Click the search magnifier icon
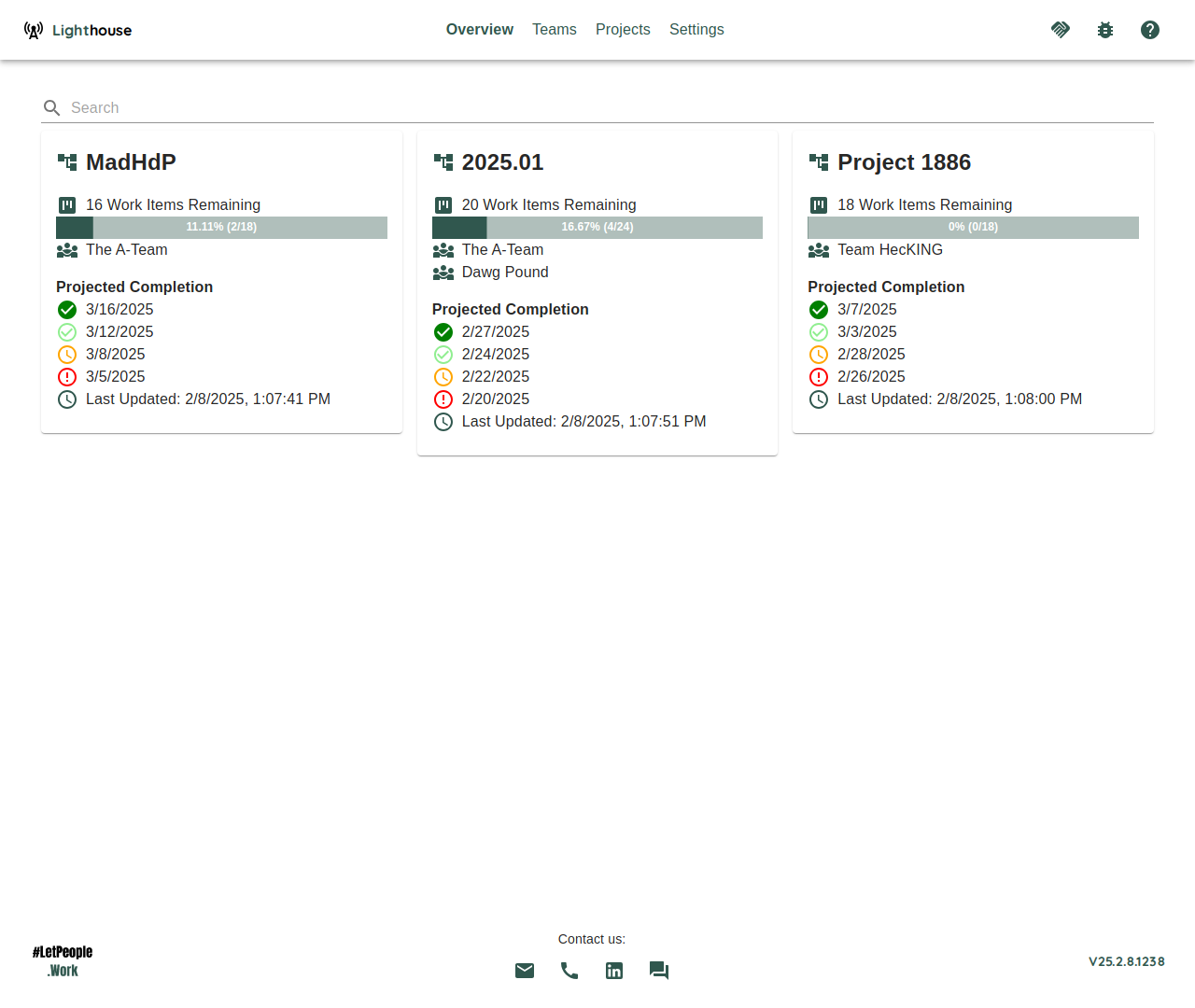1195x1008 pixels. [52, 108]
